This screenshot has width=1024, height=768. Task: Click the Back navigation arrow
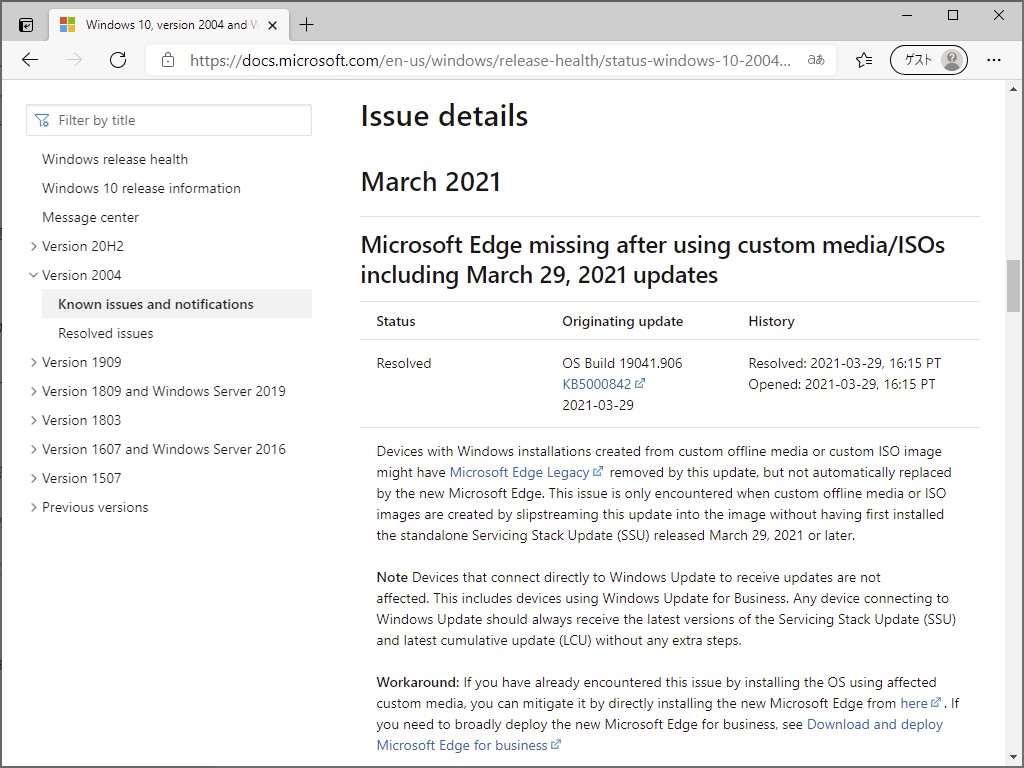click(30, 60)
